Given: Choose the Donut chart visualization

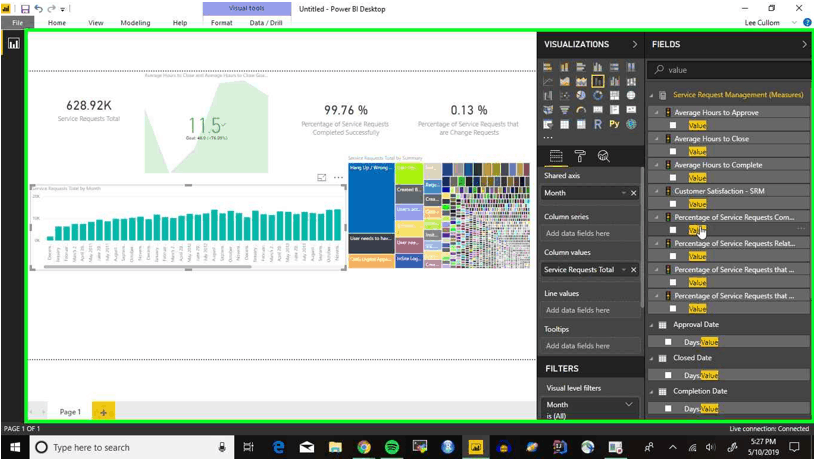Looking at the screenshot, I should (597, 96).
